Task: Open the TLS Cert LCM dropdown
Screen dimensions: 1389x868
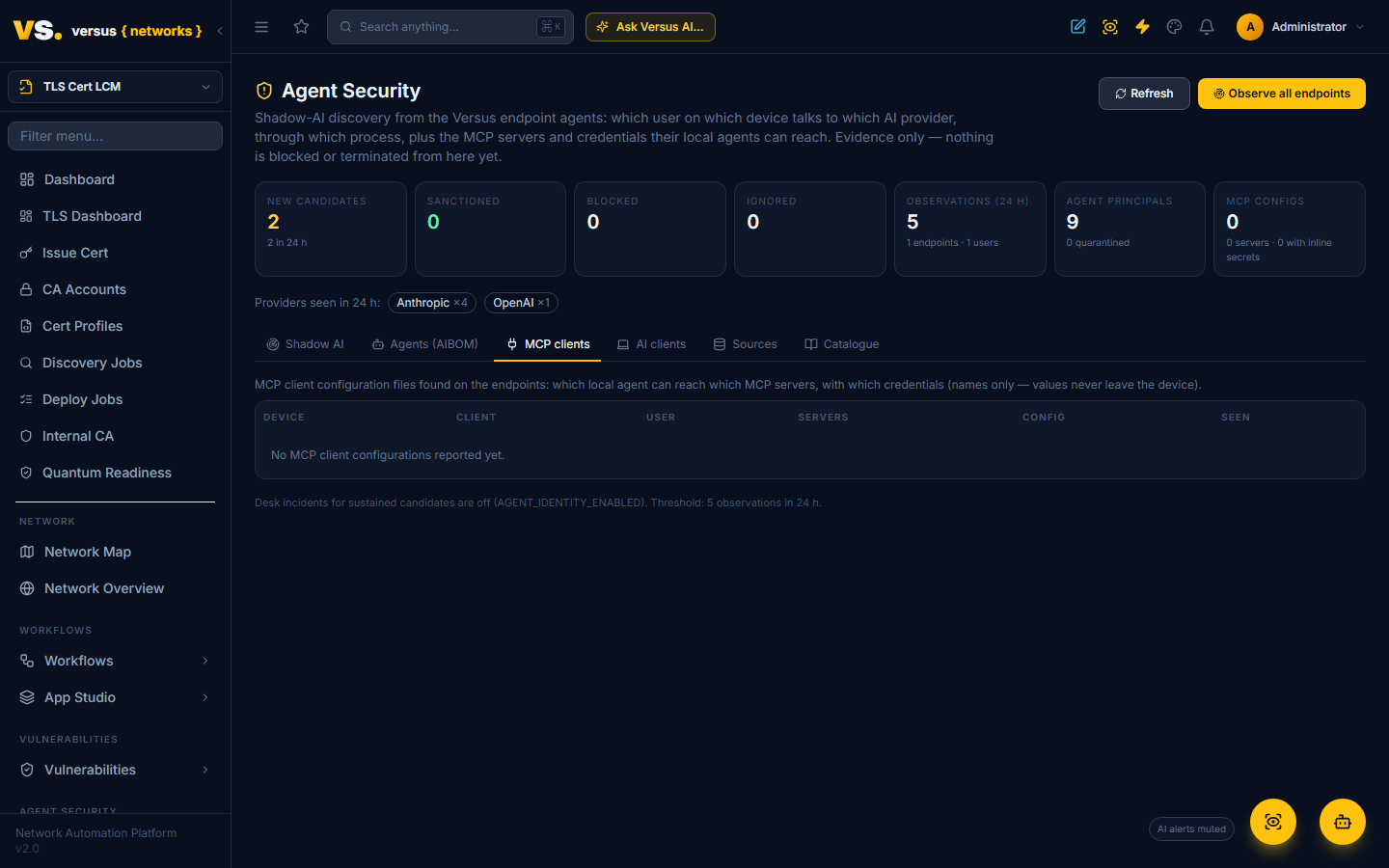Action: click(x=115, y=87)
